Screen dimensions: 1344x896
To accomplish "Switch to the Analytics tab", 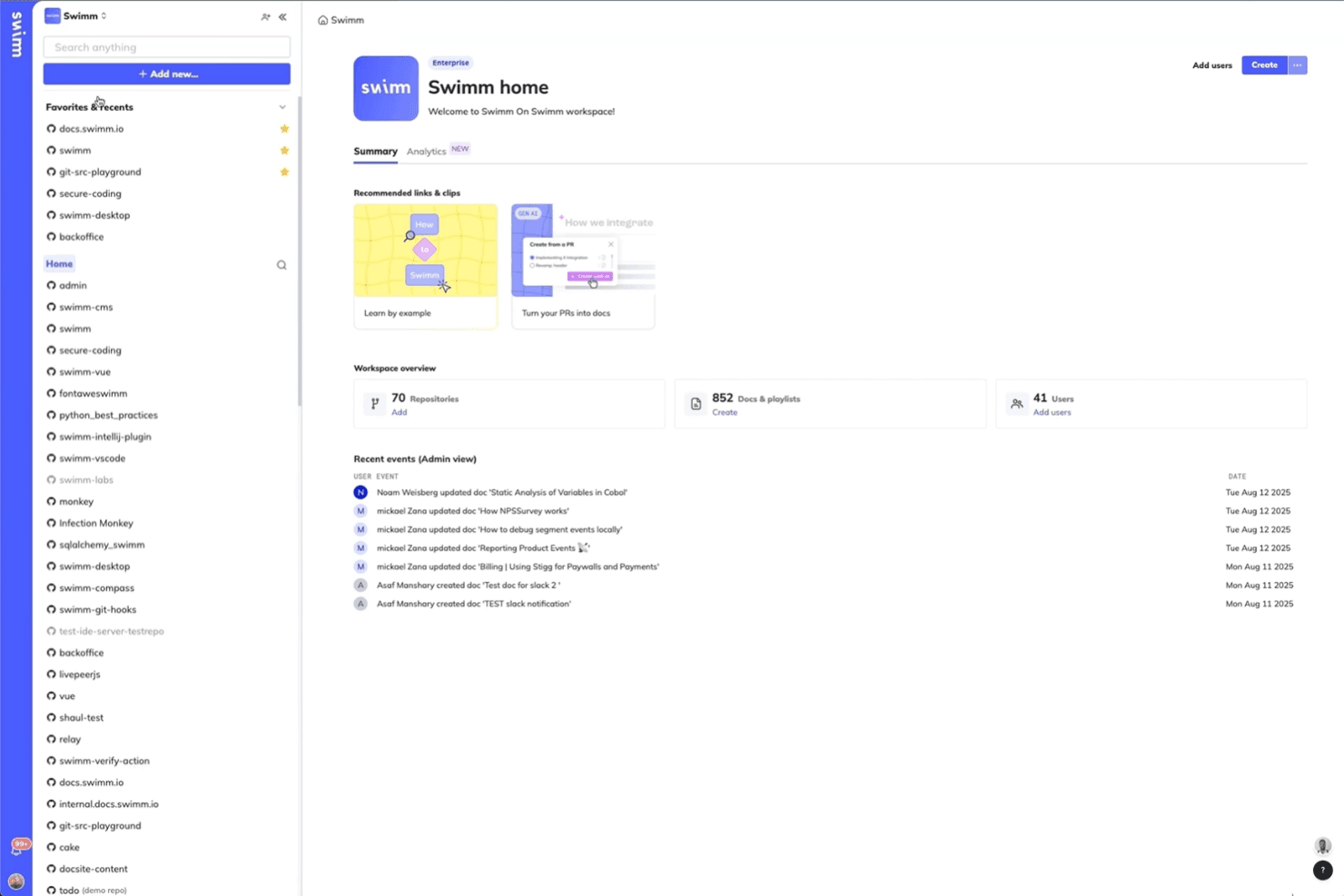I will (426, 152).
